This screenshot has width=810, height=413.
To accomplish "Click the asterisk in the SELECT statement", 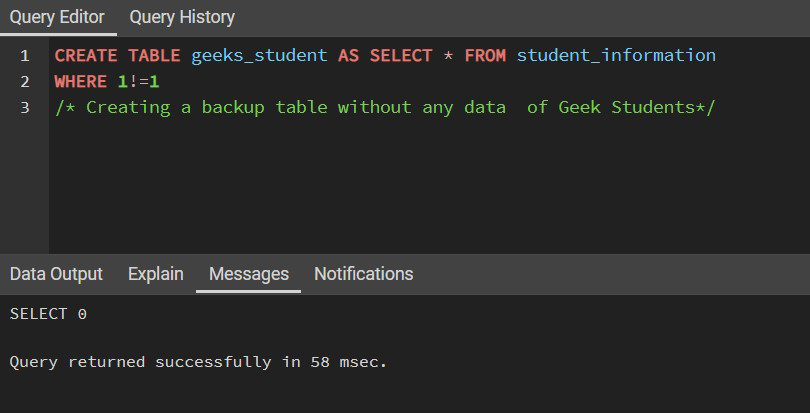I will 448,55.
